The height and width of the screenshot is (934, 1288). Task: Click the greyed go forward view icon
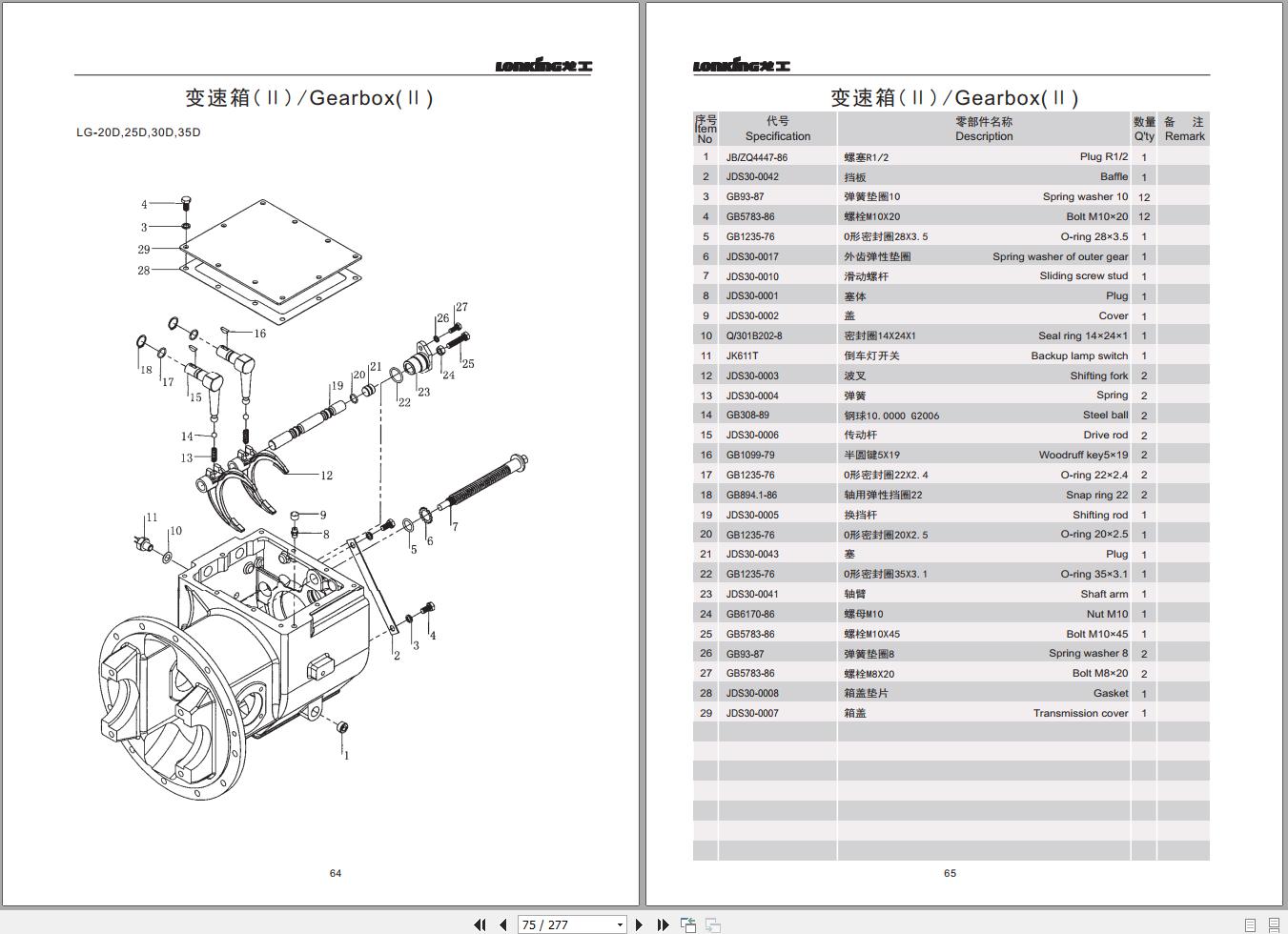click(712, 924)
